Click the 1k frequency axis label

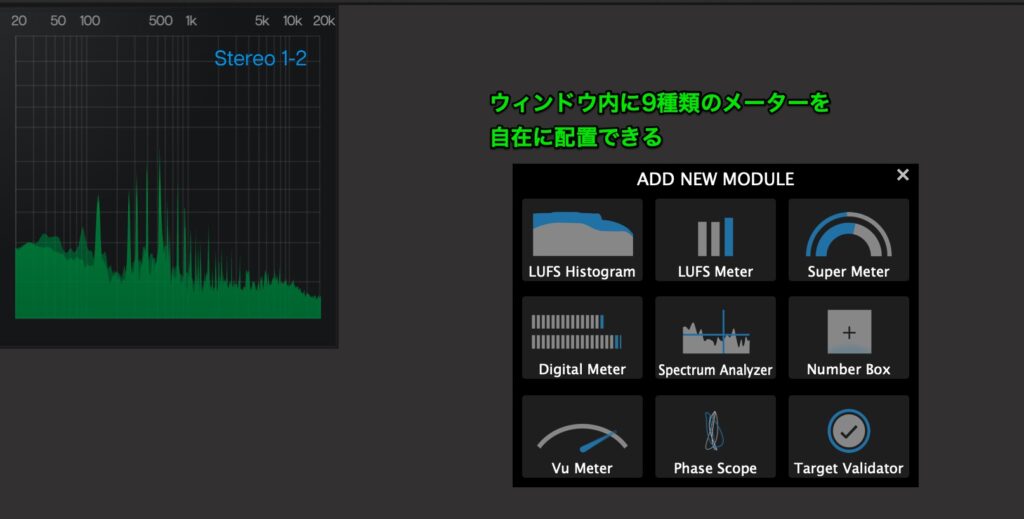tap(191, 21)
